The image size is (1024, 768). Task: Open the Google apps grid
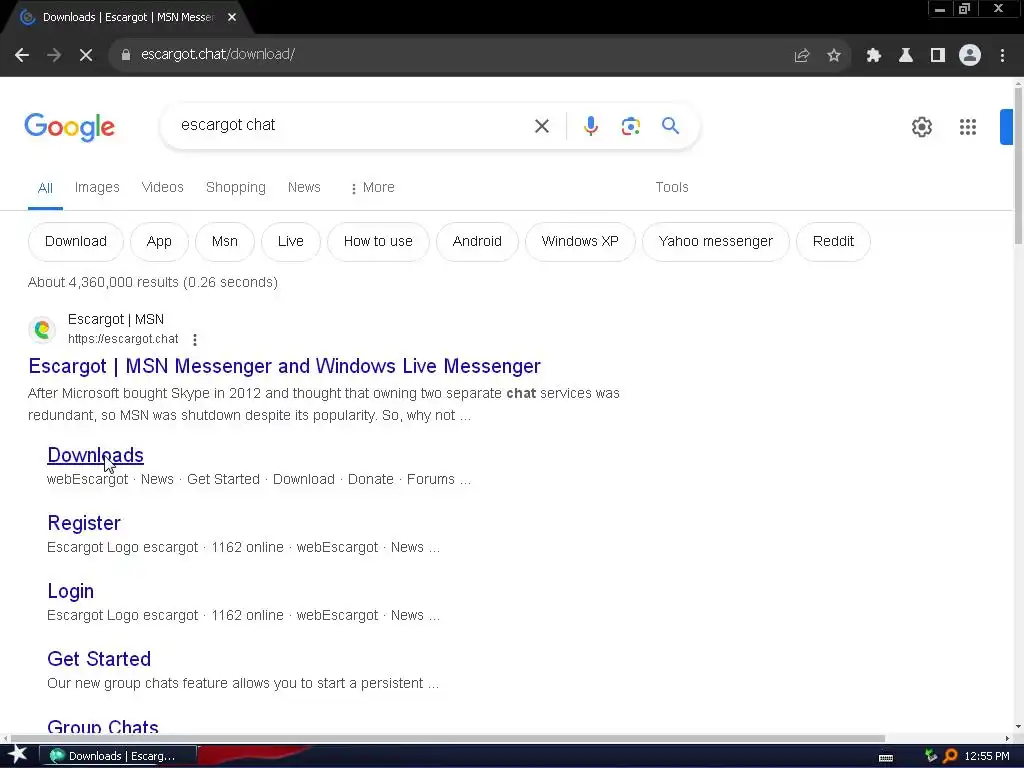[967, 127]
